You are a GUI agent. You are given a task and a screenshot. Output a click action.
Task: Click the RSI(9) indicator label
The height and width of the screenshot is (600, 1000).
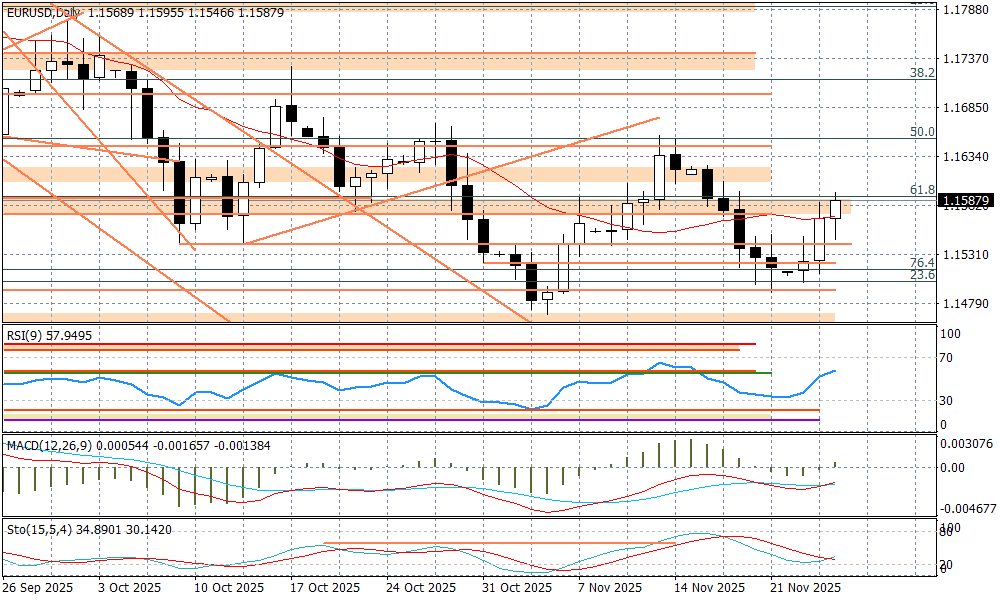point(49,336)
